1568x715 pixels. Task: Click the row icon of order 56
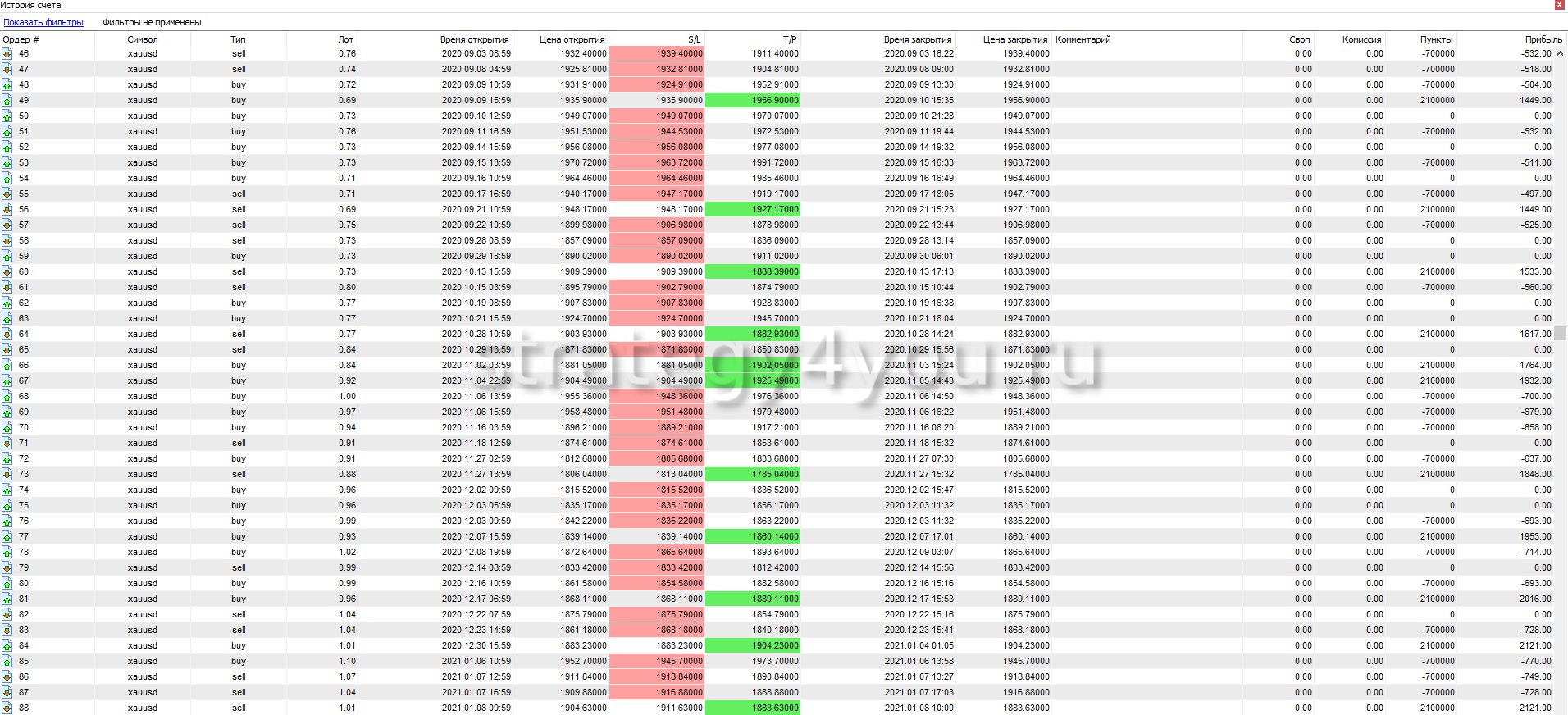pos(7,210)
